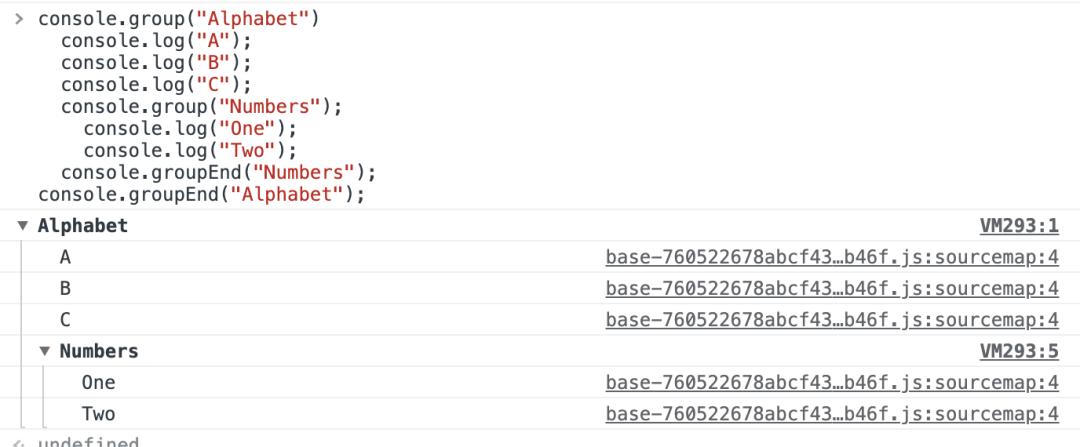Image resolution: width=1080 pixels, height=447 pixels.
Task: Click the console.groupEnd("Numbers") code line
Action: point(217,172)
